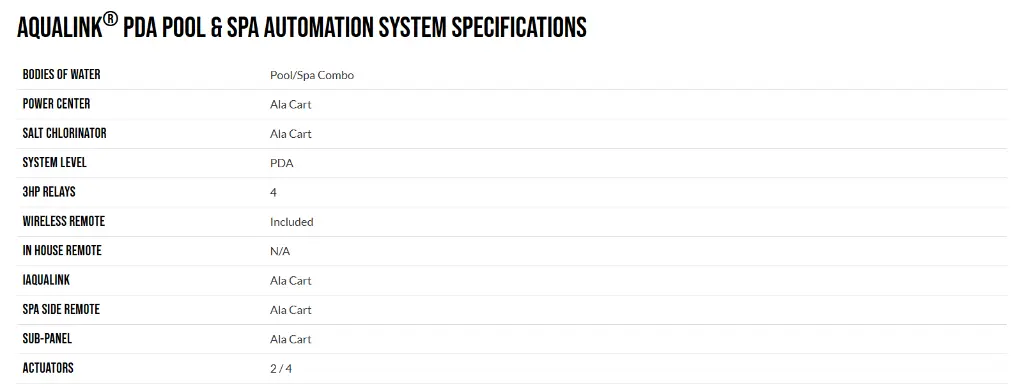Click Ala Cart value for Power Center
The width and height of the screenshot is (1024, 388).
pos(291,105)
